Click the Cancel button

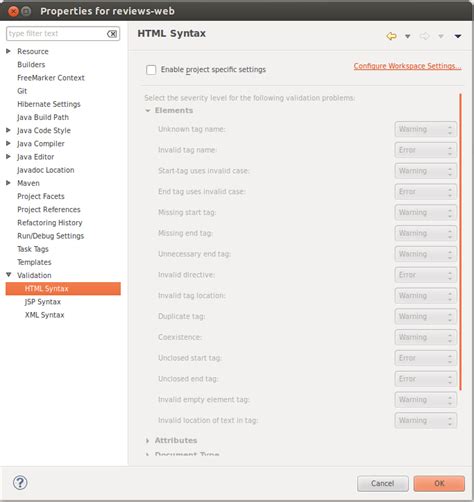tap(383, 483)
